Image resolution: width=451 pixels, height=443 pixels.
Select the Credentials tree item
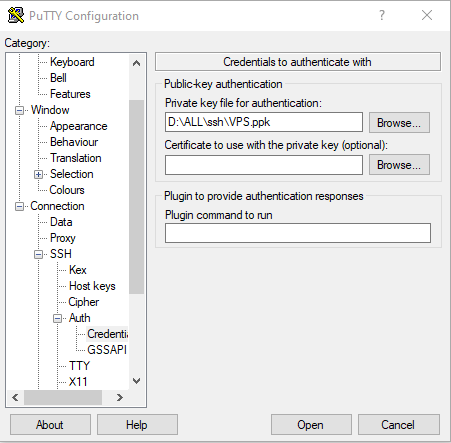107,334
